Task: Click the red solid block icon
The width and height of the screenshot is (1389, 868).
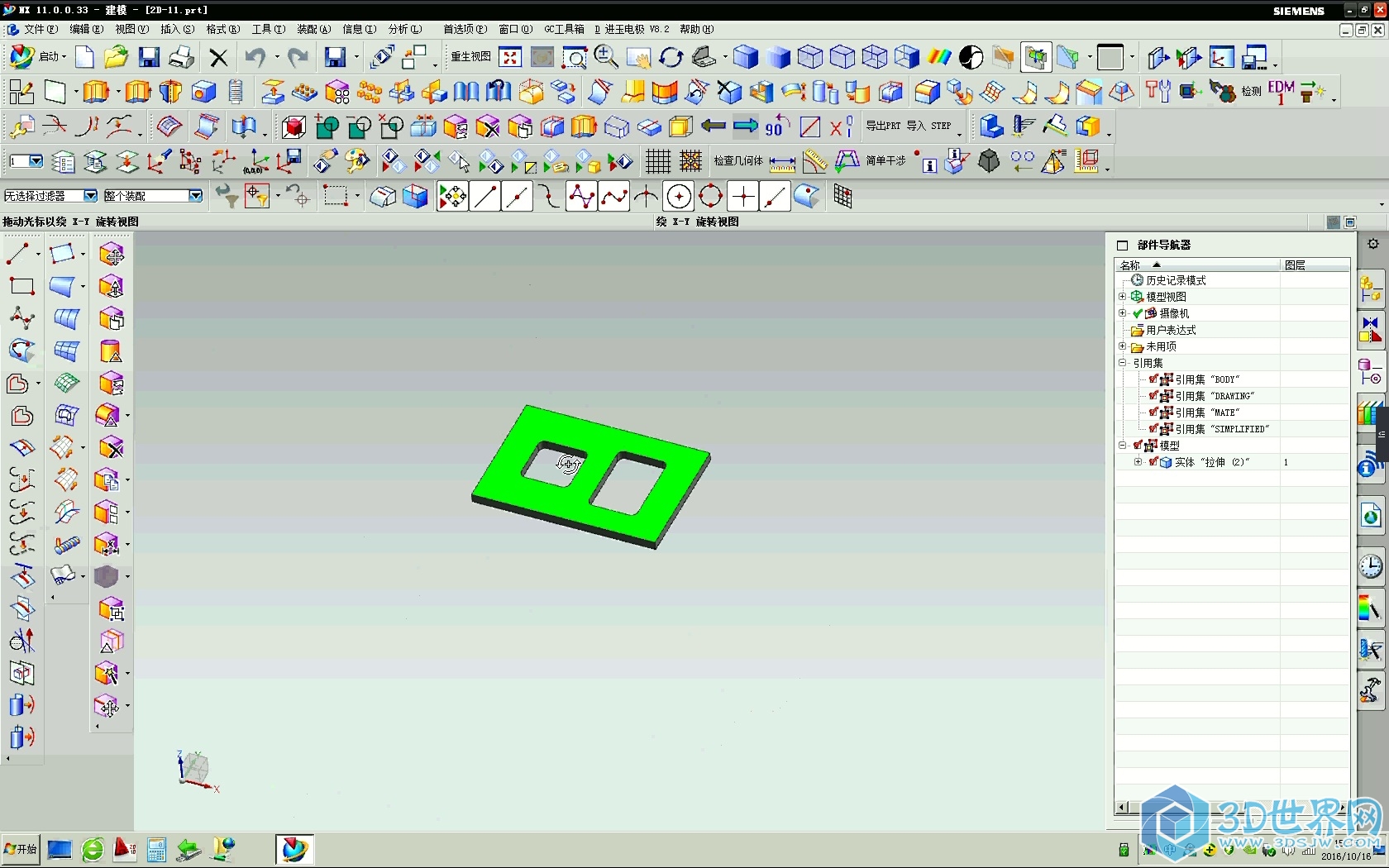Action: 294,126
